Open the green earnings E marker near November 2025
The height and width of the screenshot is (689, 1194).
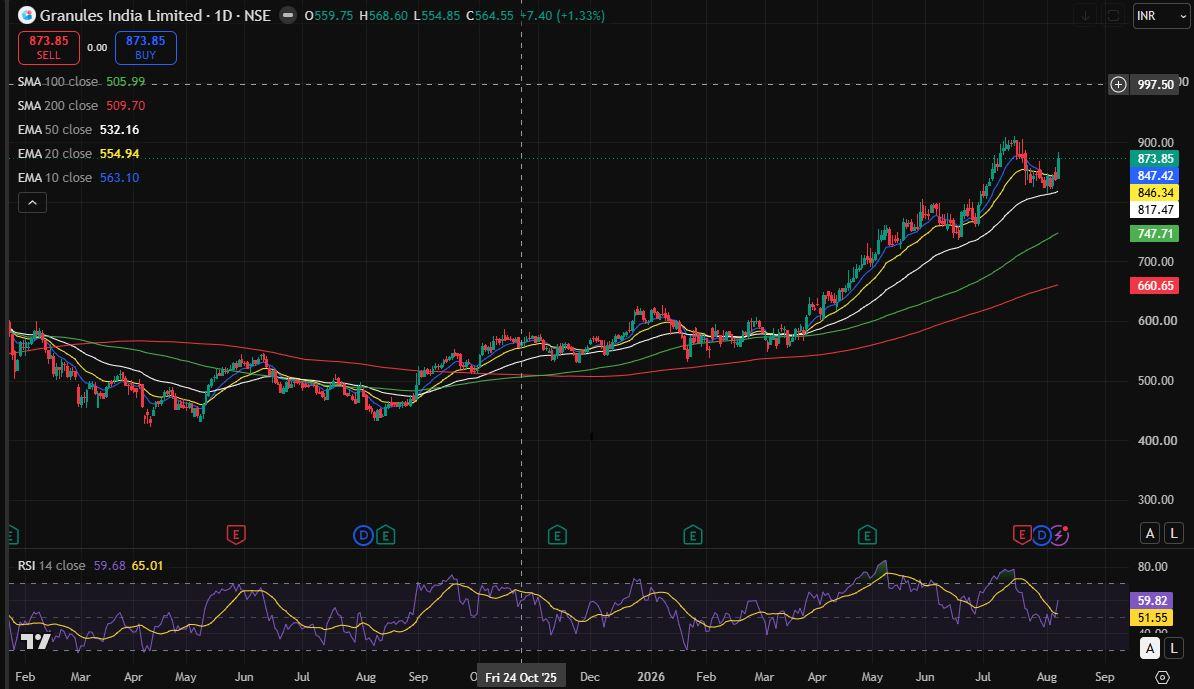557,536
